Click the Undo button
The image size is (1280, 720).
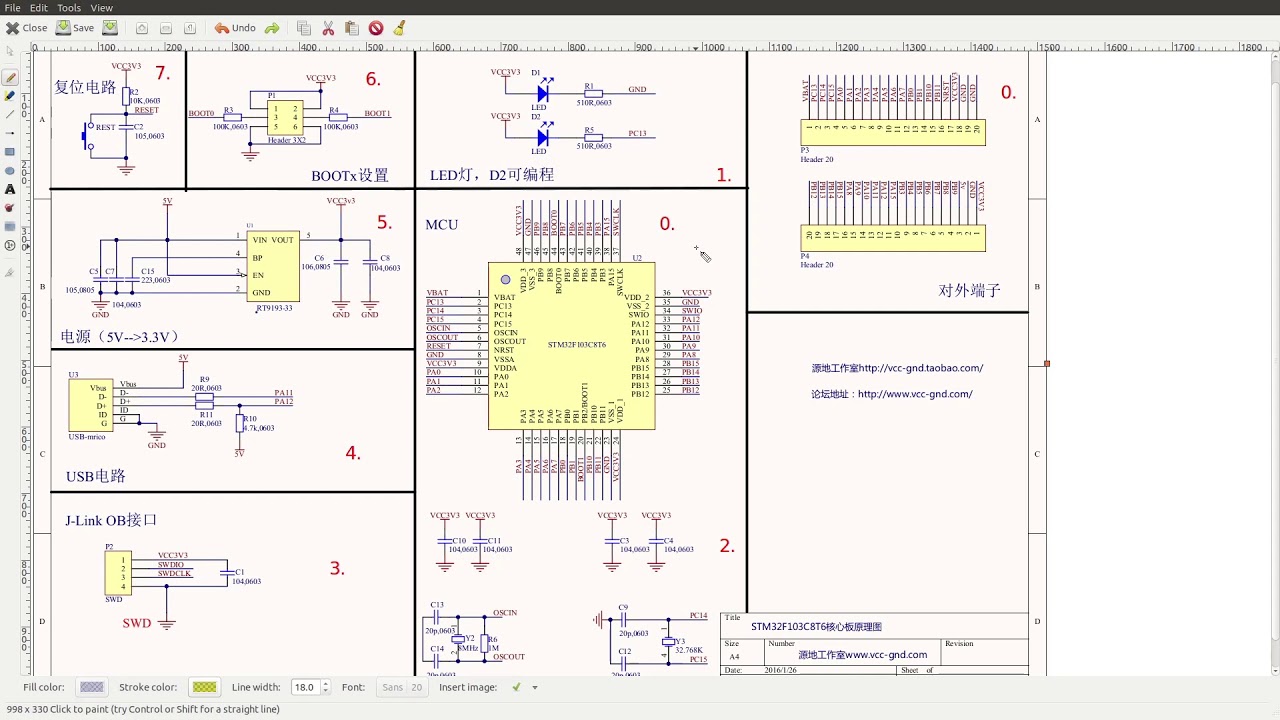click(x=235, y=28)
